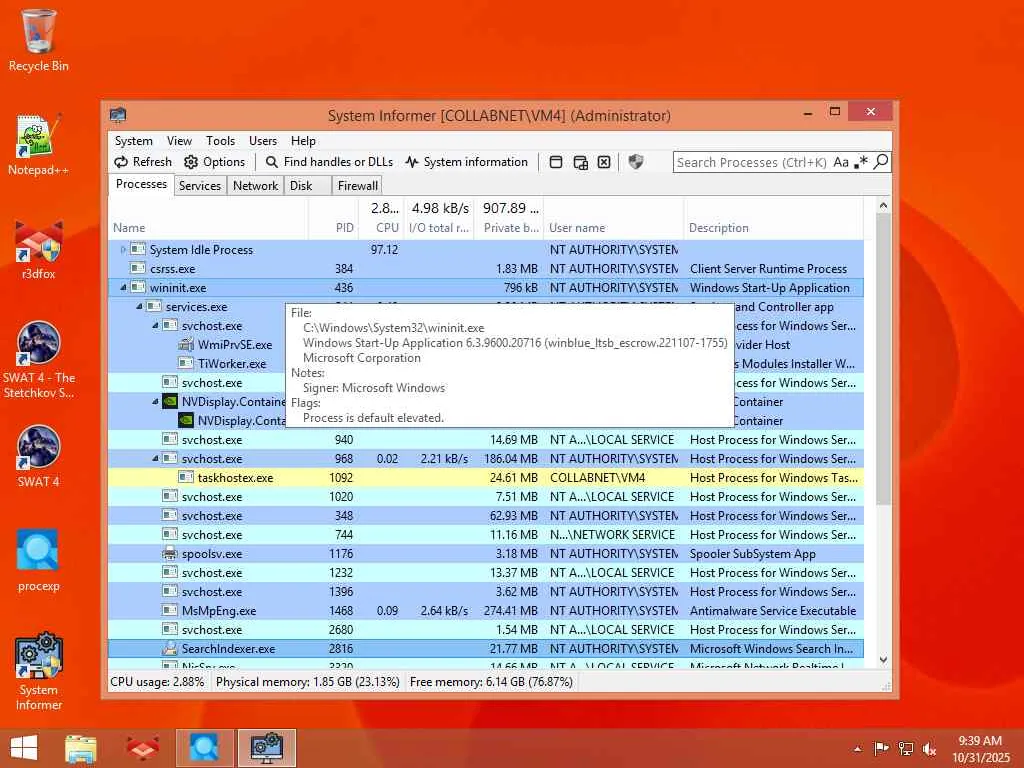This screenshot has width=1024, height=768.
Task: Click the SearchIndexer.exe process icon
Action: (170, 648)
